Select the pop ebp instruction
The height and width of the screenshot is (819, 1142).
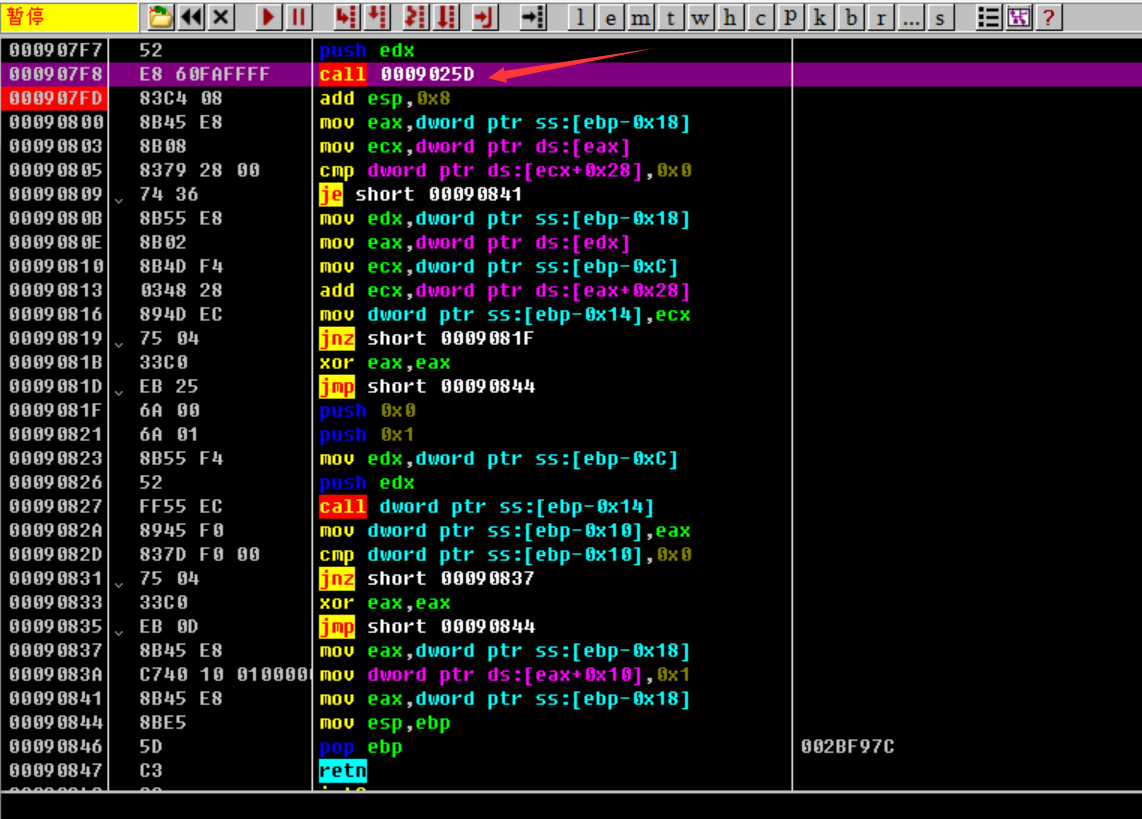coord(361,747)
